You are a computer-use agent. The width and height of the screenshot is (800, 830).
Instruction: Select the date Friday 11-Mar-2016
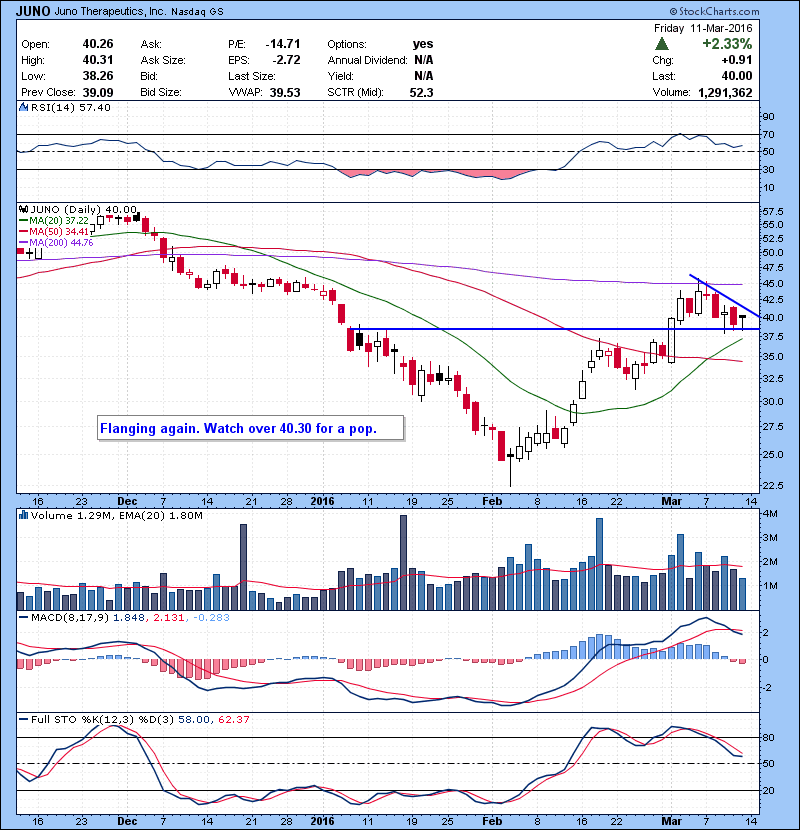(x=703, y=28)
